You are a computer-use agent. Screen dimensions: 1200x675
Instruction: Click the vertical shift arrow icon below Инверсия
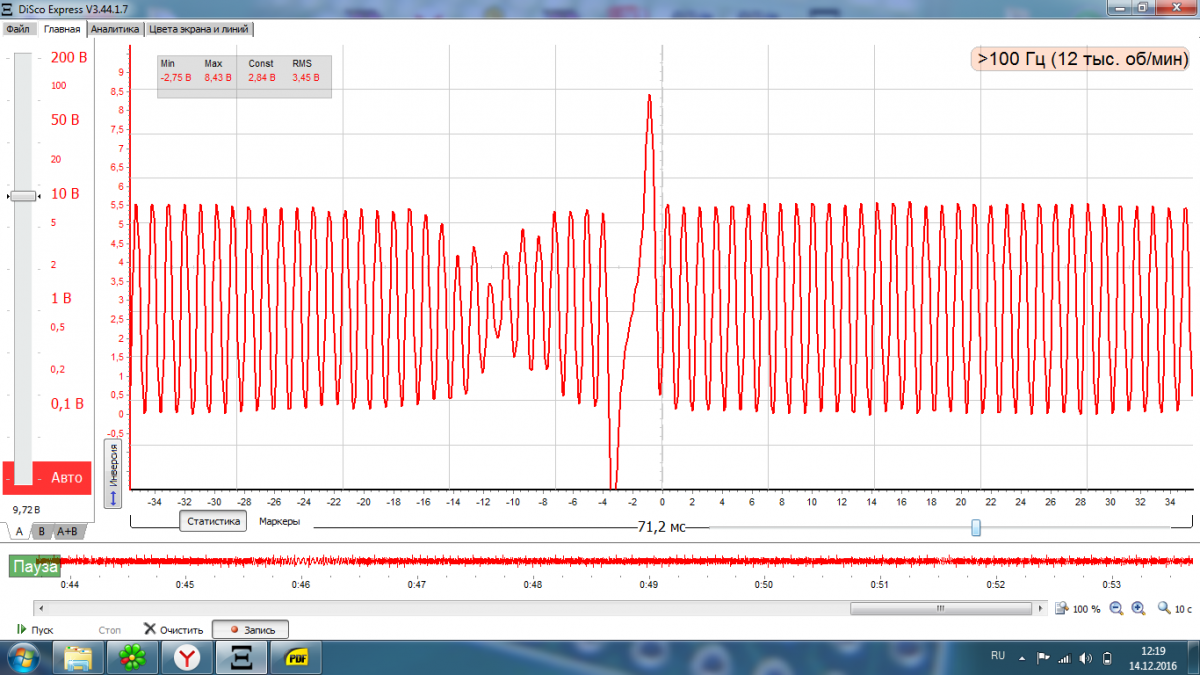pos(114,496)
